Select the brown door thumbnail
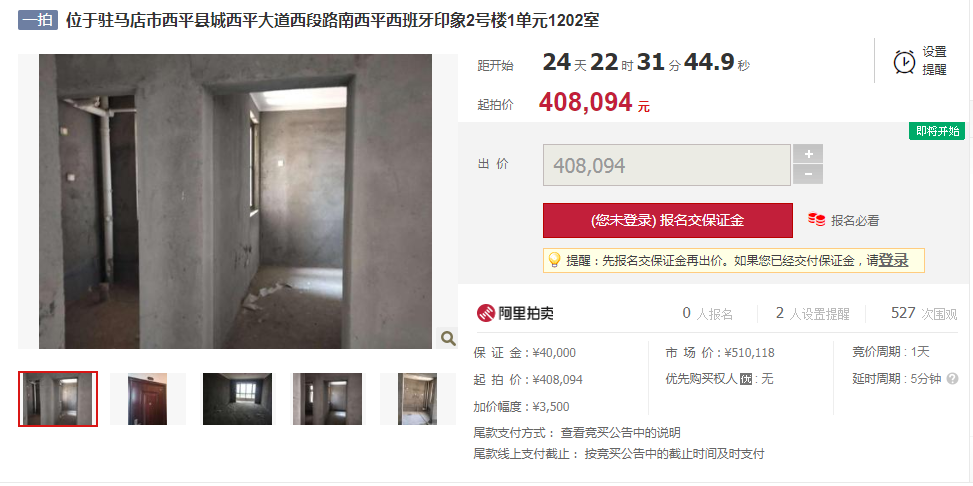The height and width of the screenshot is (486, 973). pos(148,399)
